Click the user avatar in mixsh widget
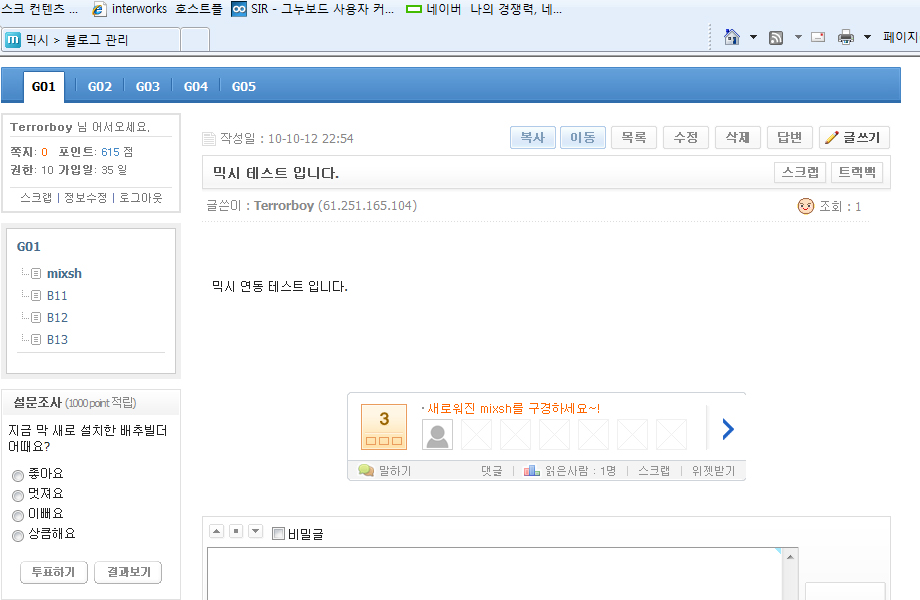This screenshot has height=600, width=920. (437, 434)
